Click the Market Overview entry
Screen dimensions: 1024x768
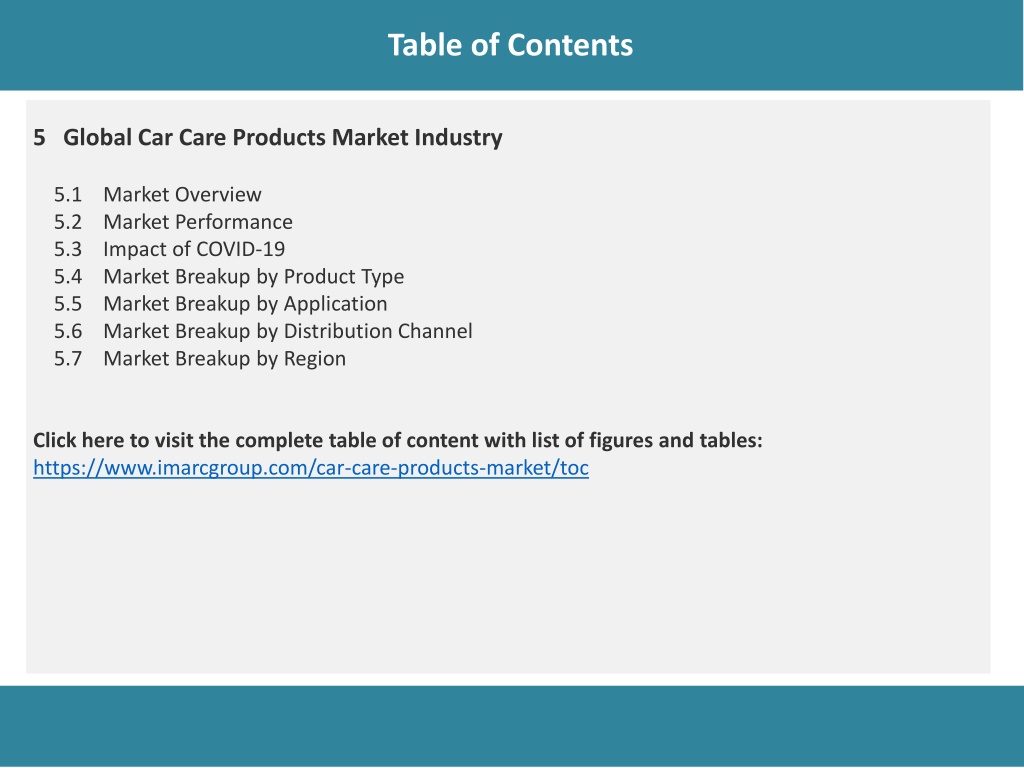tap(182, 195)
